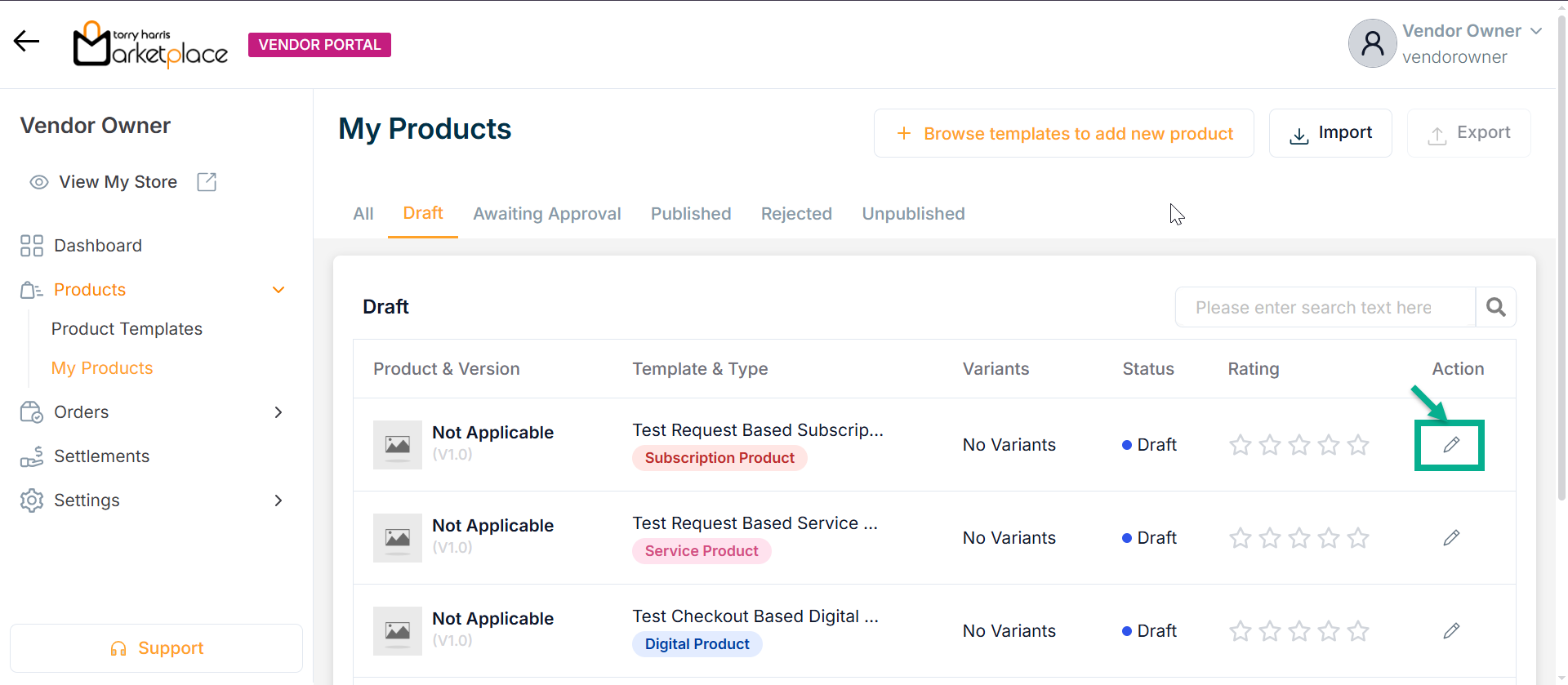
Task: Select the Published tab
Action: (x=690, y=214)
